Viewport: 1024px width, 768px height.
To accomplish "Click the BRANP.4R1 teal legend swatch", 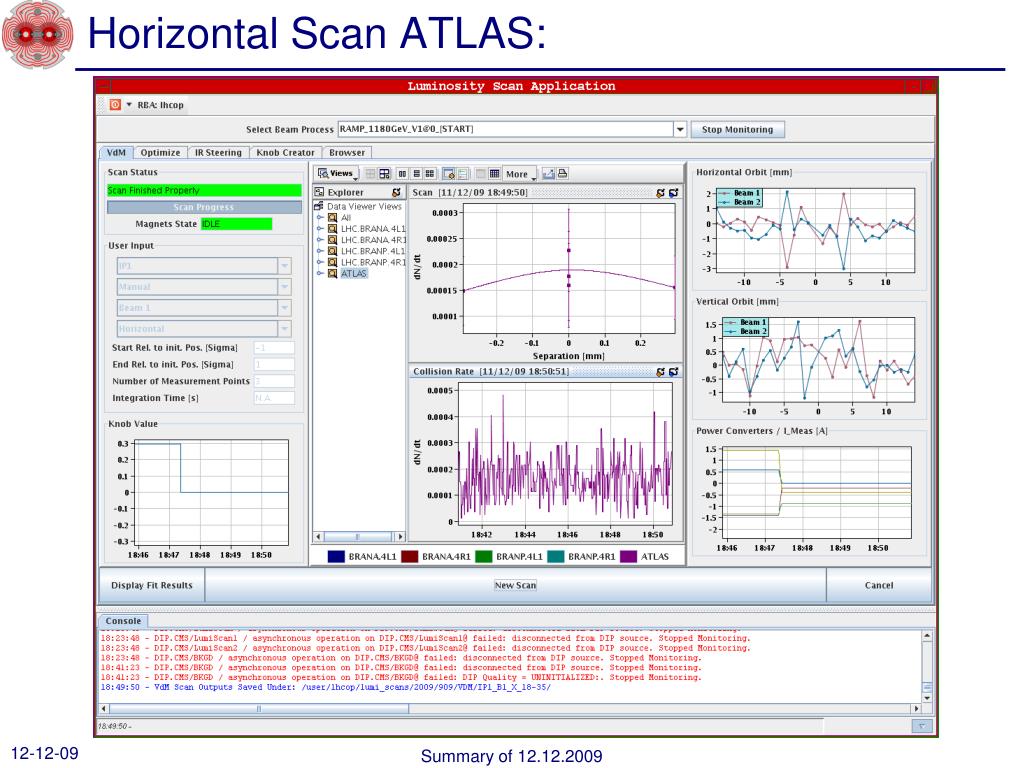I will (x=556, y=556).
